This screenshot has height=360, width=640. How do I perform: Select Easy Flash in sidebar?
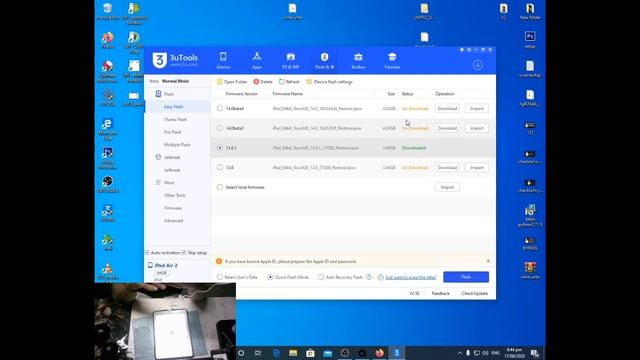pos(173,107)
